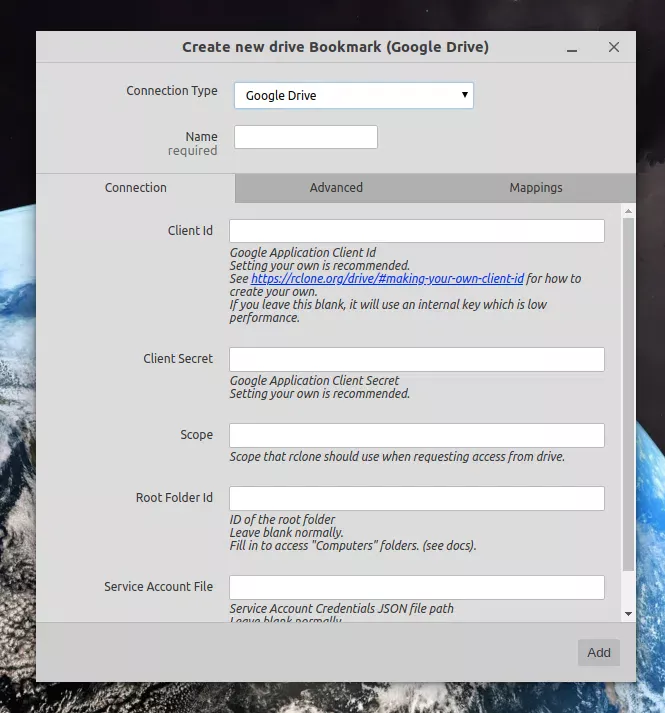The height and width of the screenshot is (713, 665).
Task: Click the Client Secret input field
Action: click(417, 359)
